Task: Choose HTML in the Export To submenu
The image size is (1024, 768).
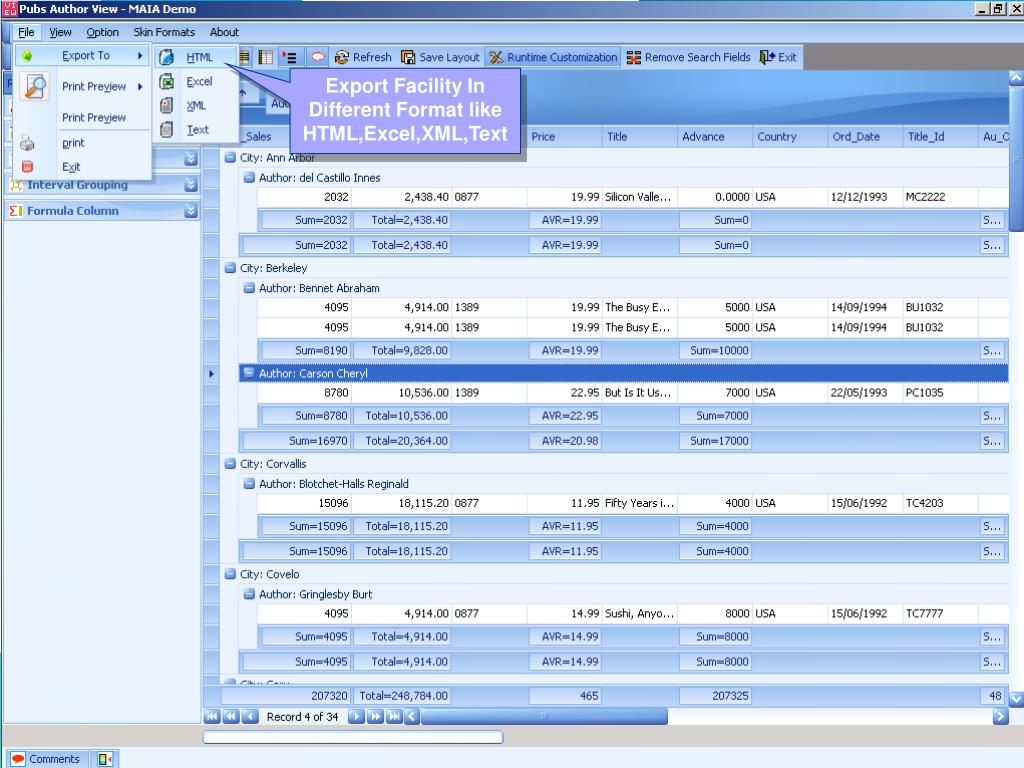Action: pyautogui.click(x=198, y=57)
